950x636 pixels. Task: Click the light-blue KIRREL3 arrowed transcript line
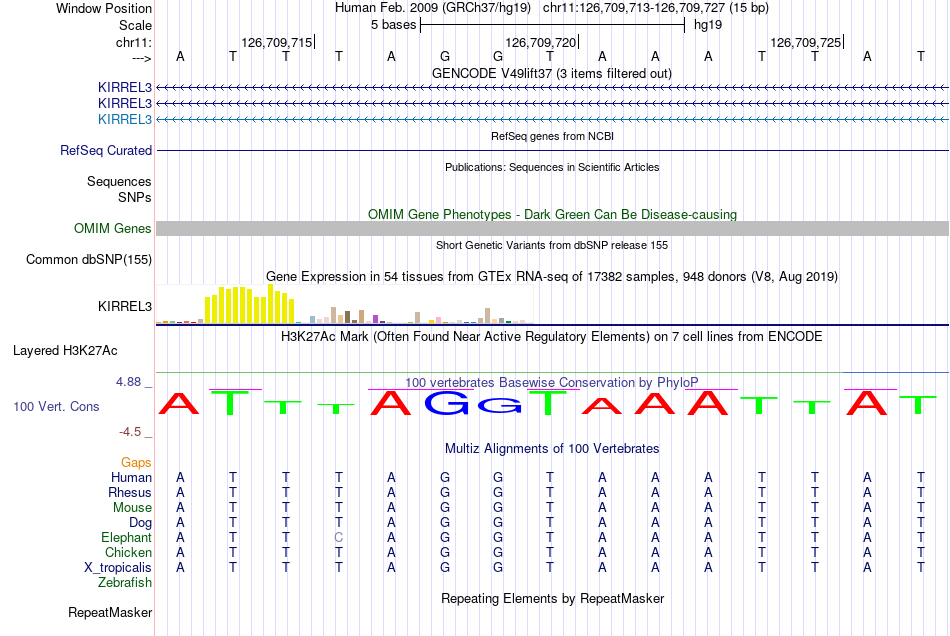(553, 119)
